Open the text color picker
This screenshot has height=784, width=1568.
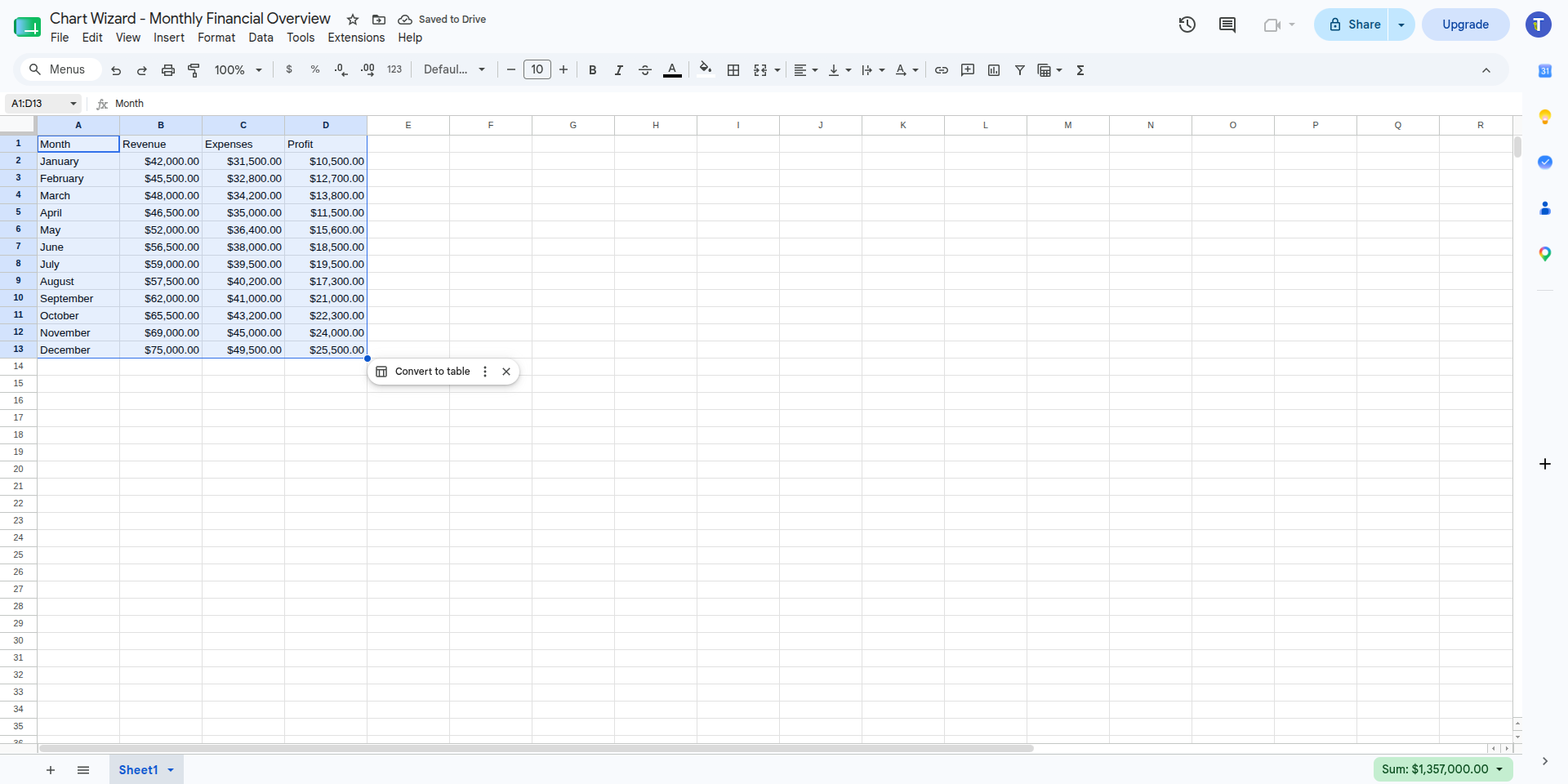point(672,70)
